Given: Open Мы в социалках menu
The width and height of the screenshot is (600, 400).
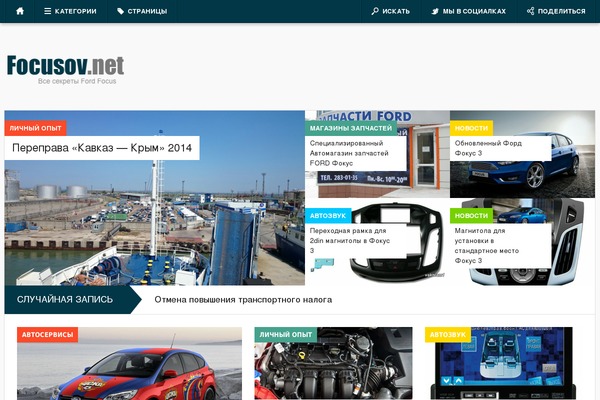Looking at the screenshot, I should point(468,11).
